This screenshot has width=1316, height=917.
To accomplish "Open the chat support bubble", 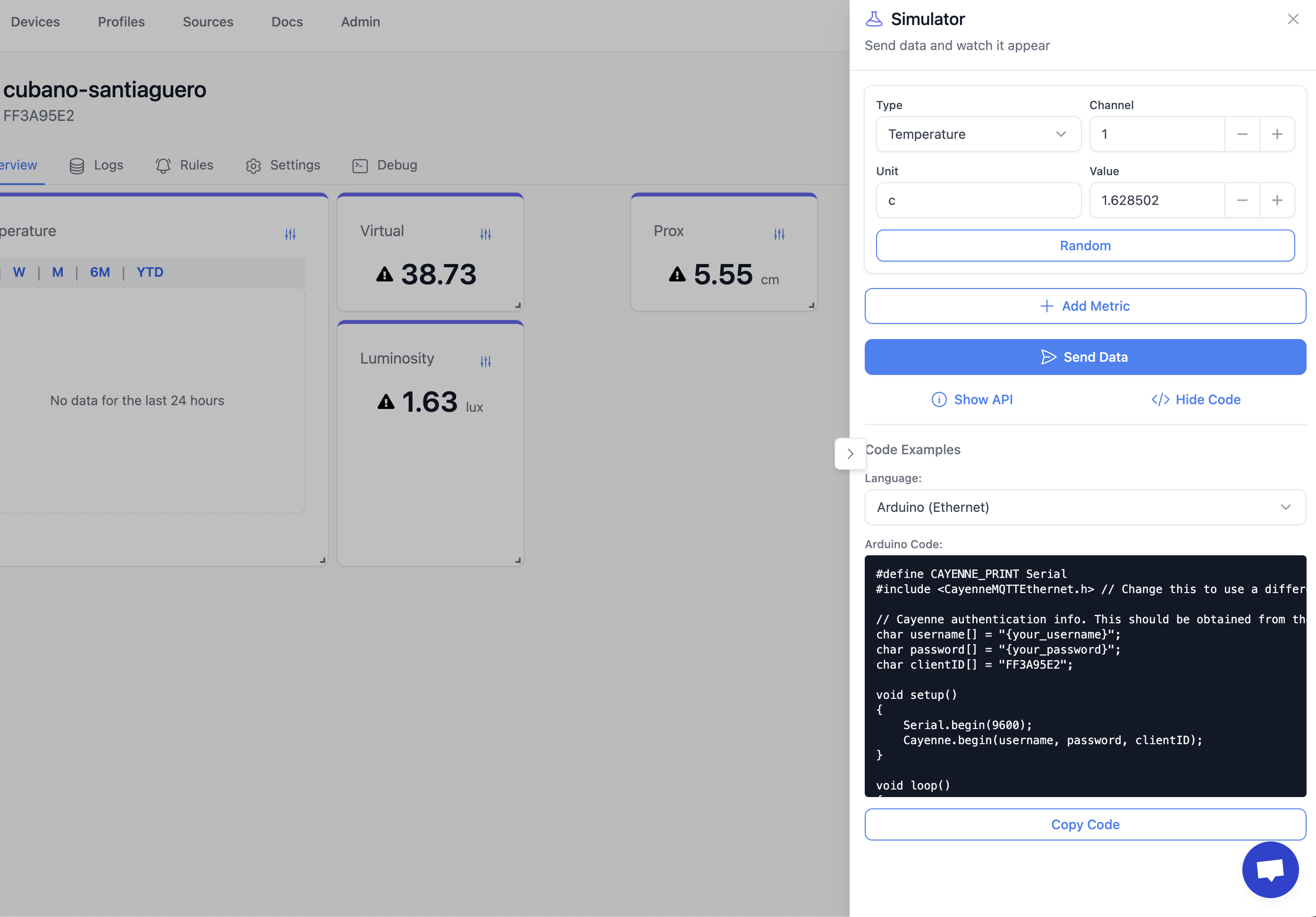I will pyautogui.click(x=1270, y=869).
